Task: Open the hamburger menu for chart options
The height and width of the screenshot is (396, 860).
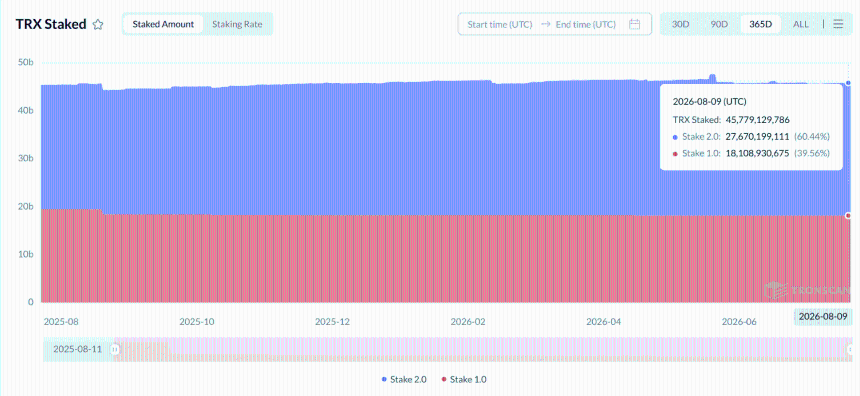Action: point(838,24)
